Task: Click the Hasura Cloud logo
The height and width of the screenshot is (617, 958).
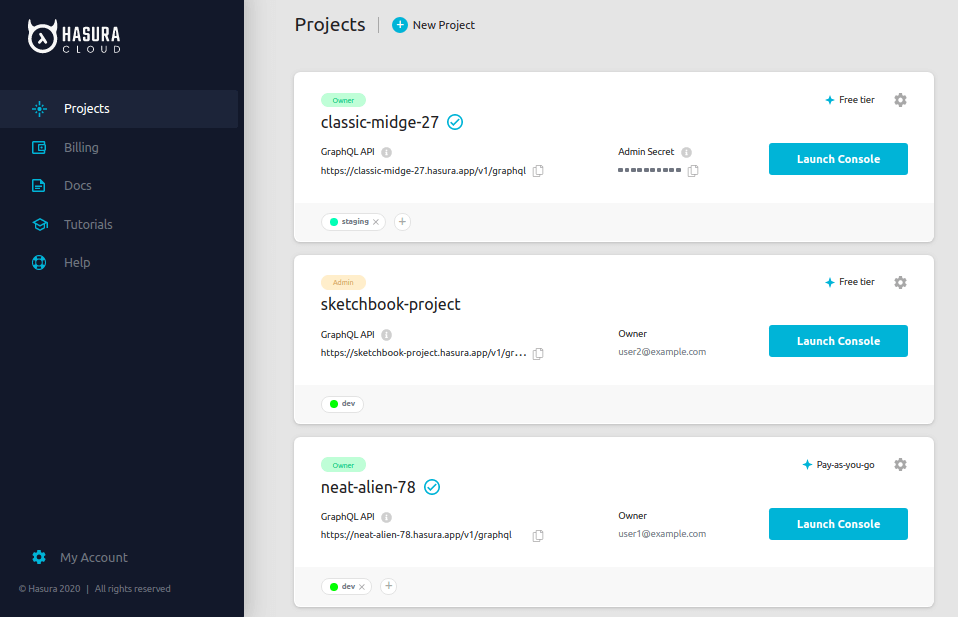Action: (75, 36)
